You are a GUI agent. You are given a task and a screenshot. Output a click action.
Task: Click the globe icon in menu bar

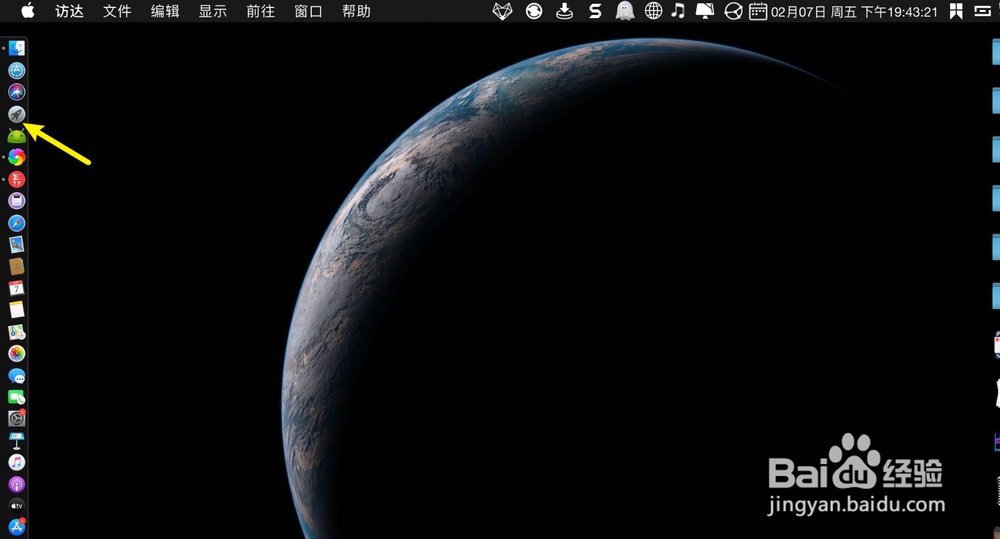coord(653,11)
